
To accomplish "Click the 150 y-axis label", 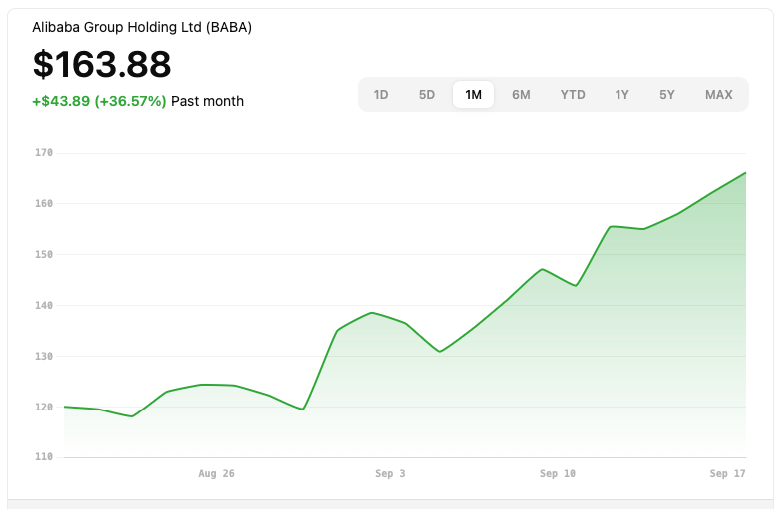I will tap(44, 254).
